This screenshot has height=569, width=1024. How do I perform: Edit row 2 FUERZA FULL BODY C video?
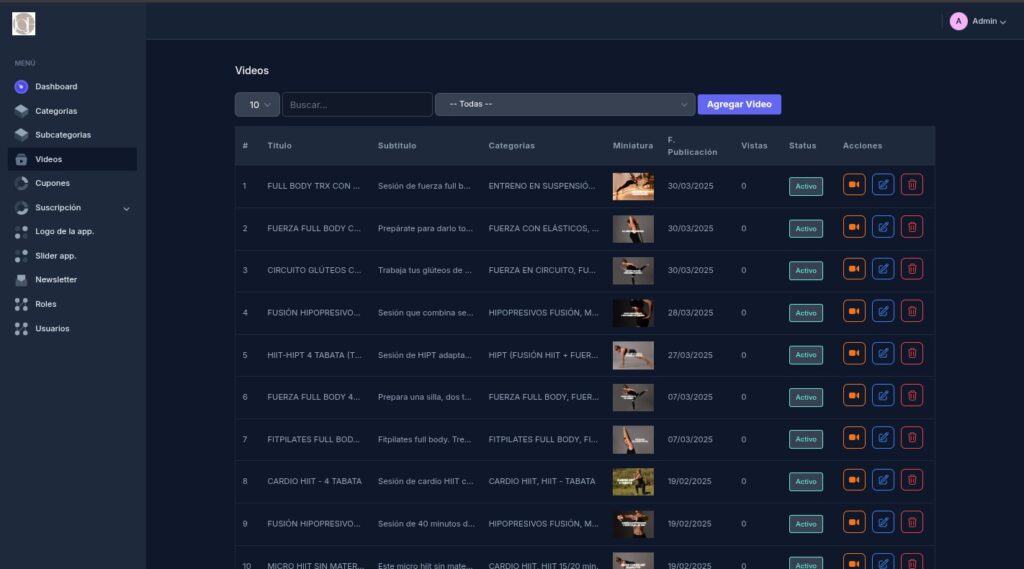883,227
